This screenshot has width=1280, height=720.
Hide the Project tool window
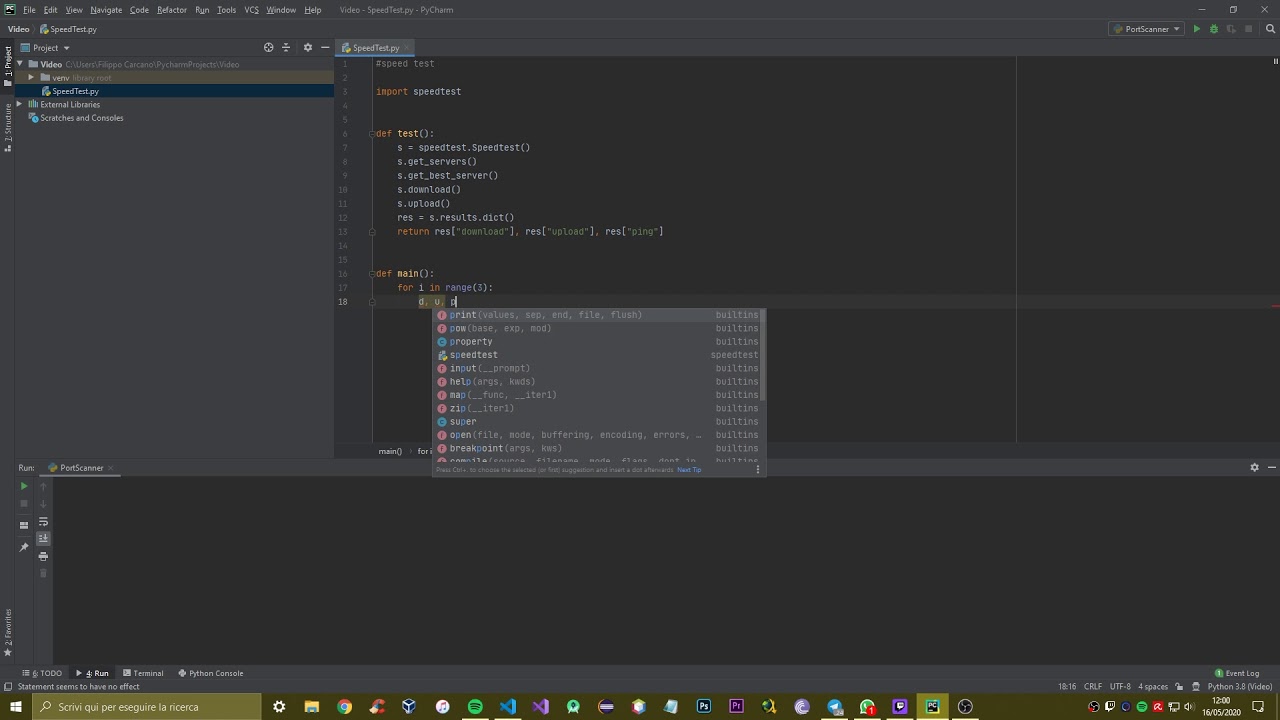click(325, 47)
